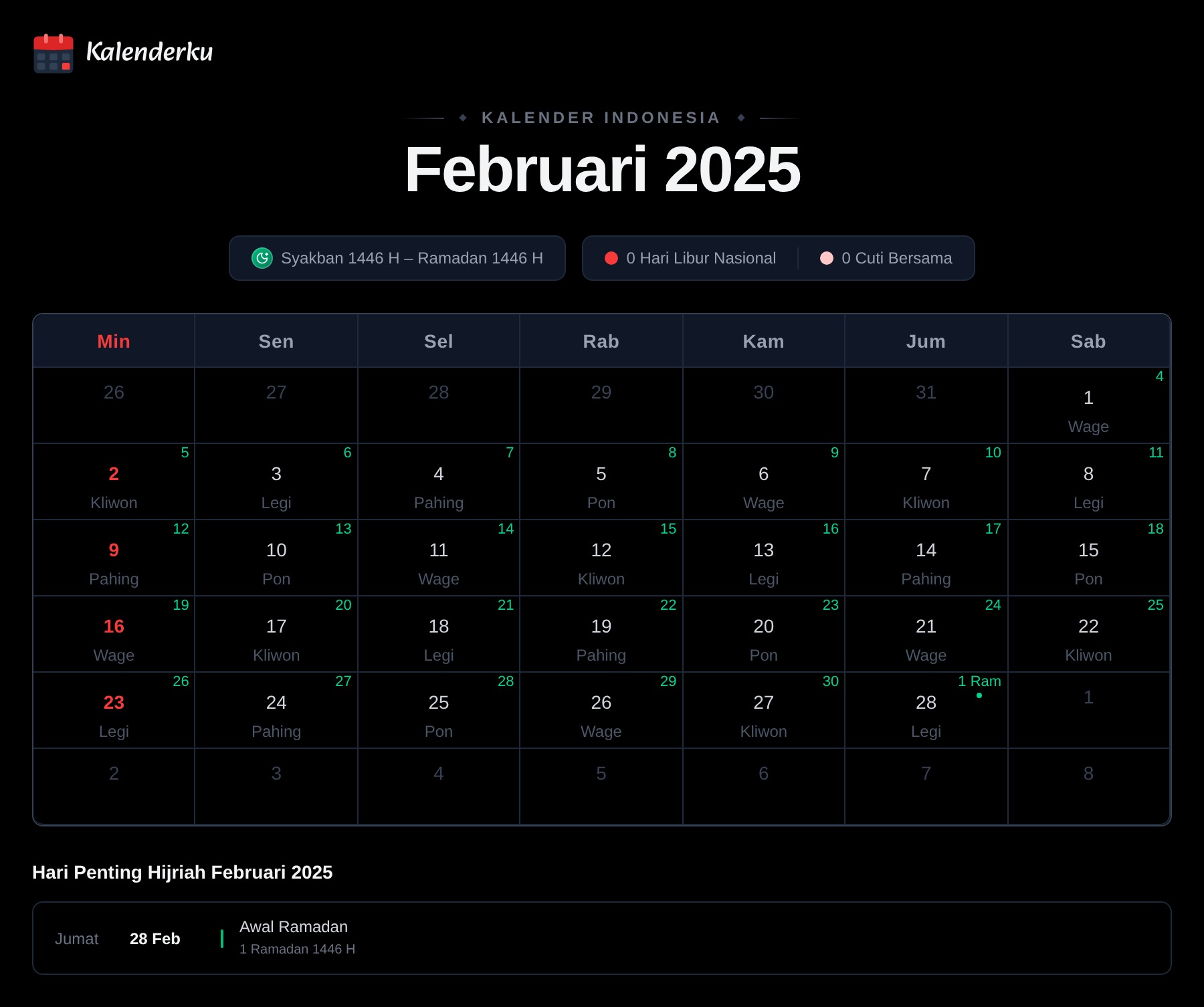Click the 28 Feb date label
1204x1007 pixels.
click(155, 939)
